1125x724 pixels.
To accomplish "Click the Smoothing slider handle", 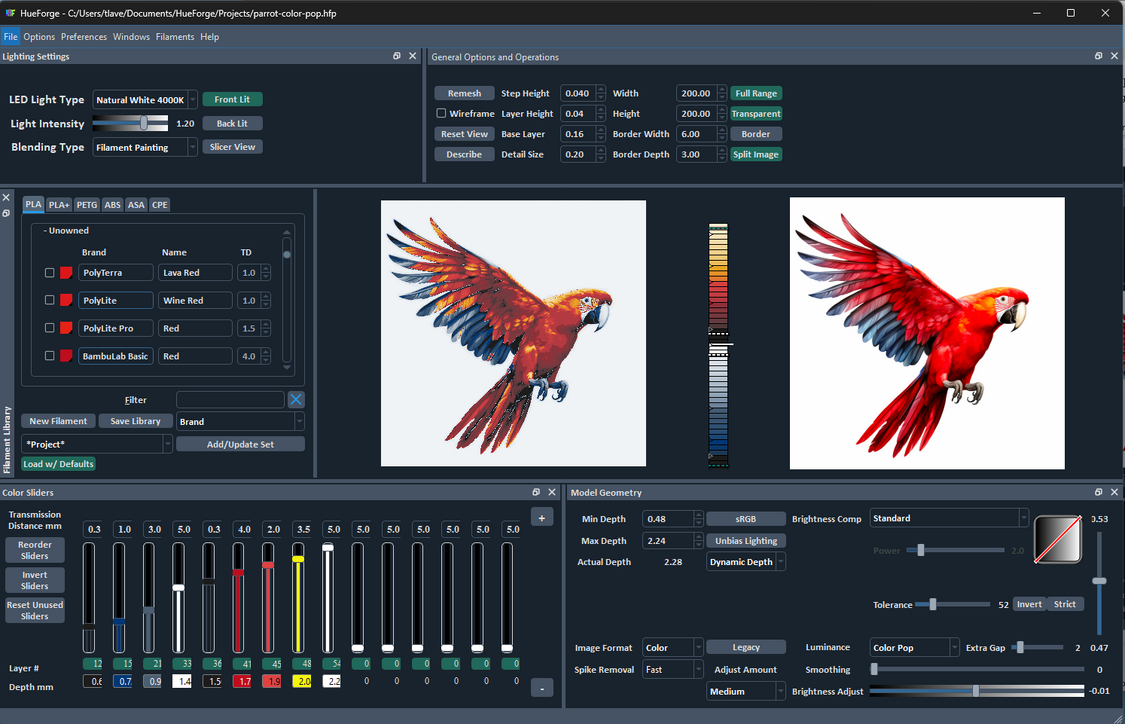I will (875, 669).
